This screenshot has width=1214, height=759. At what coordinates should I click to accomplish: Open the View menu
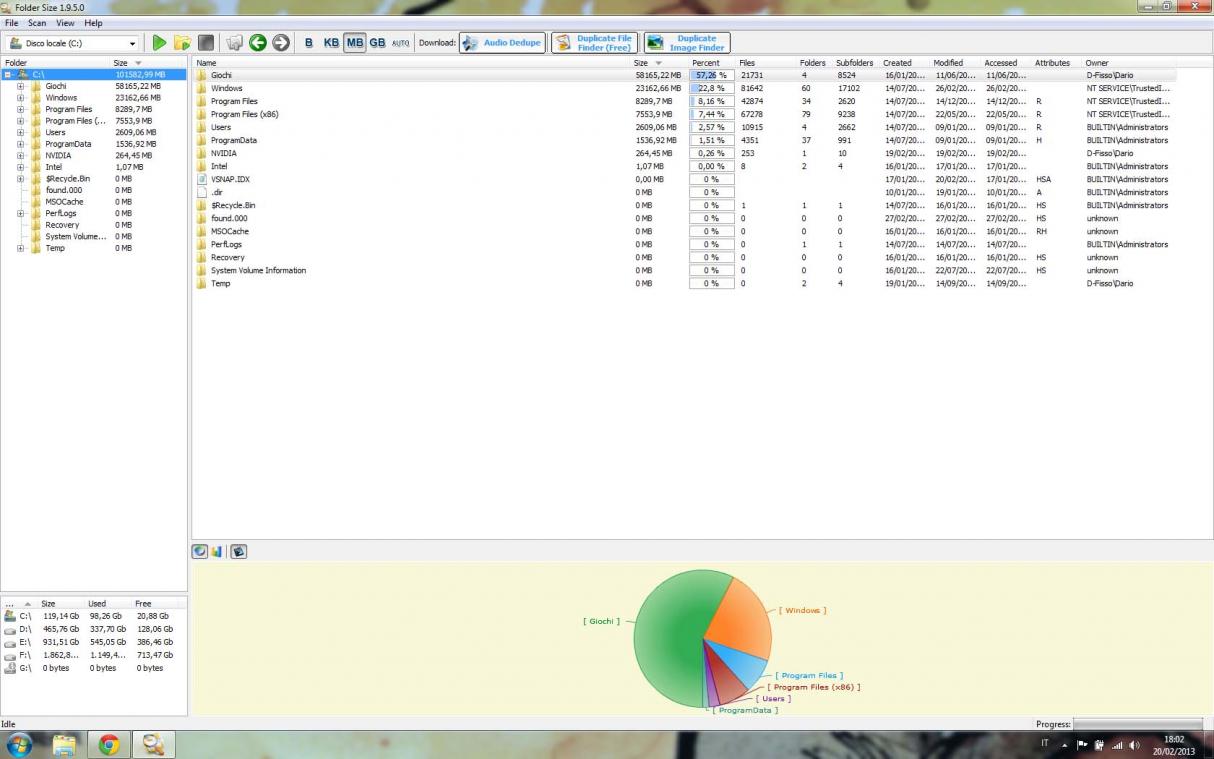pos(65,23)
